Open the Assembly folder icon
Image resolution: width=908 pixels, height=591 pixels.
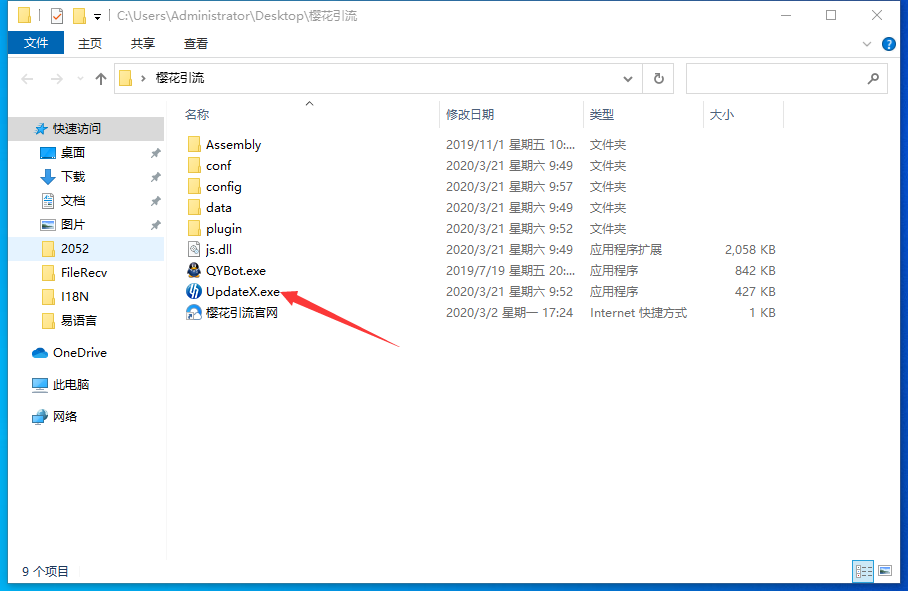pos(194,144)
